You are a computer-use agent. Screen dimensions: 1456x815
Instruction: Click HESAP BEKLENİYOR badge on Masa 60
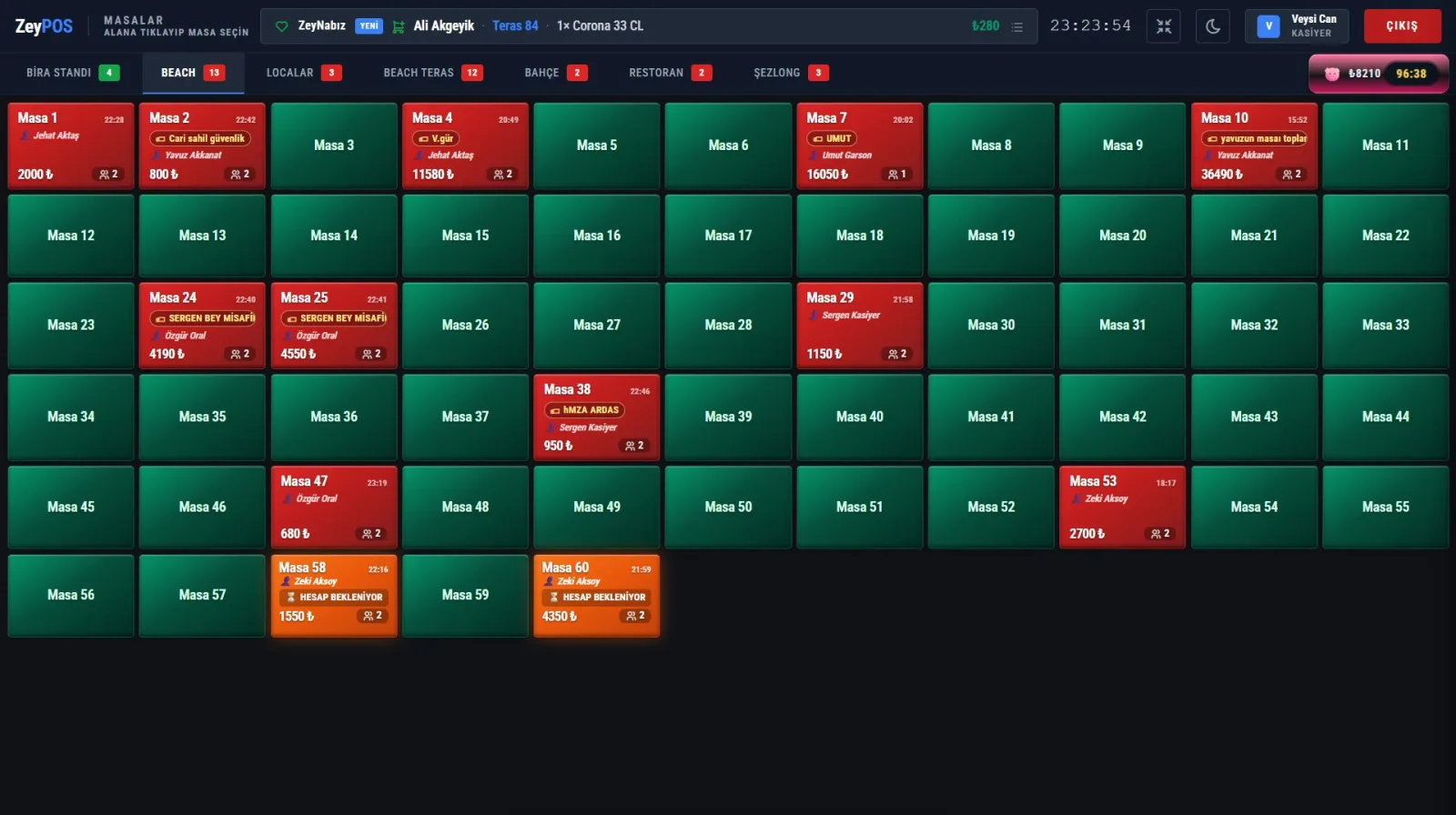click(x=596, y=598)
